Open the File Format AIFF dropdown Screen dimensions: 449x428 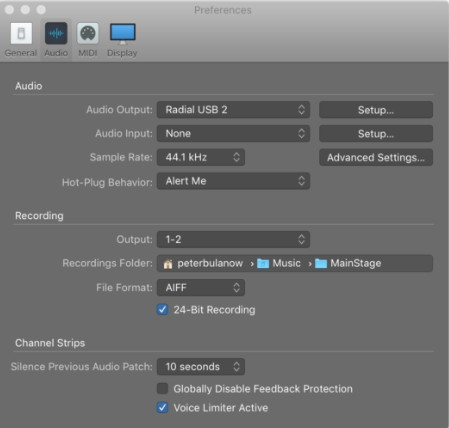[201, 287]
